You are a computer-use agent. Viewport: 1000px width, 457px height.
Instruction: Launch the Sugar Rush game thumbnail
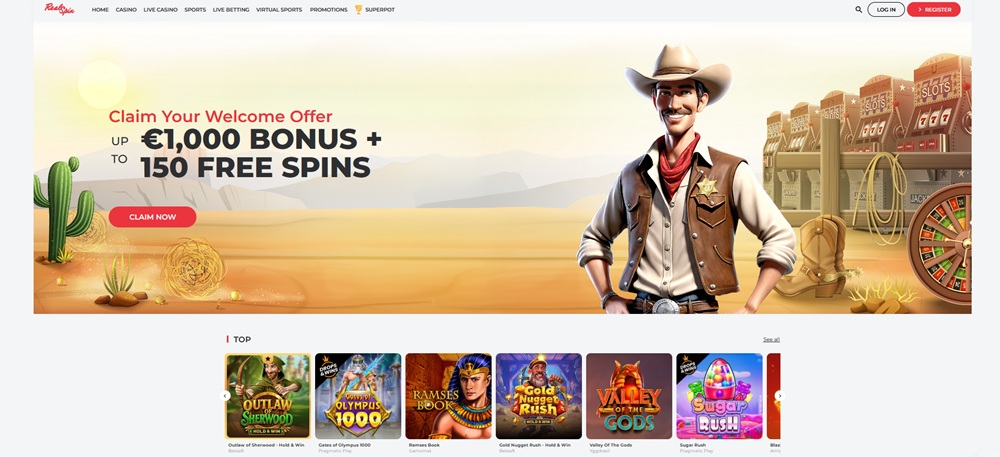pyautogui.click(x=719, y=396)
